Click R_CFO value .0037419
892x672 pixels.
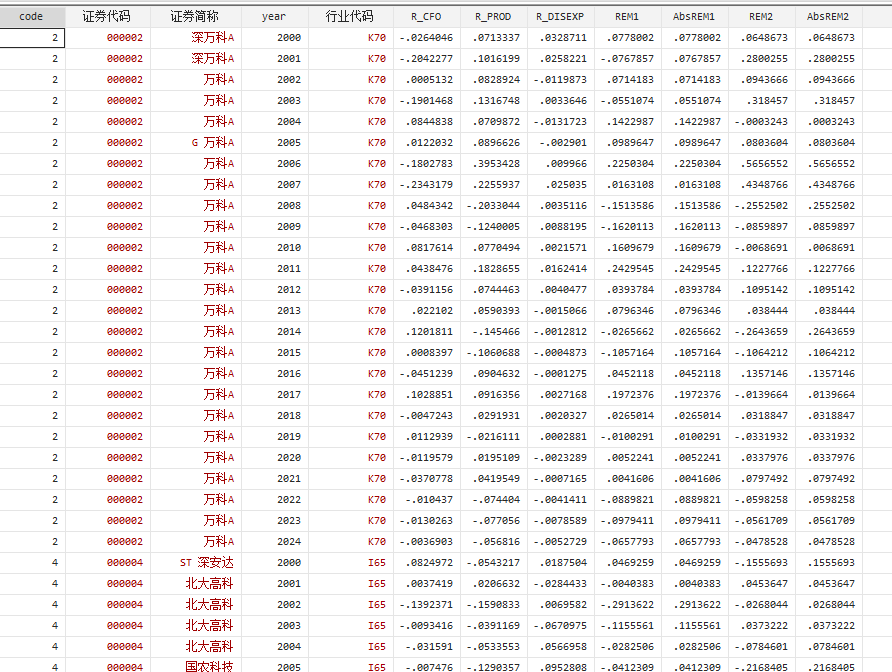point(429,584)
